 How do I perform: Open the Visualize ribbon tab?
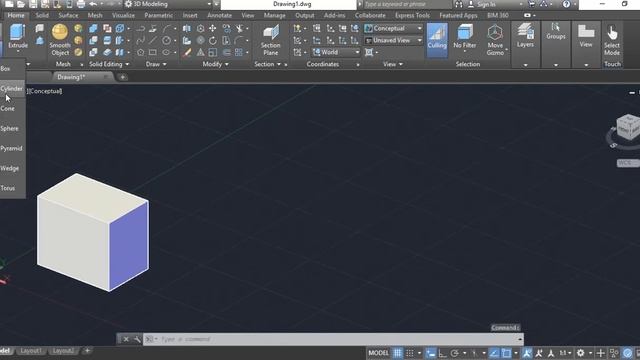click(x=123, y=15)
